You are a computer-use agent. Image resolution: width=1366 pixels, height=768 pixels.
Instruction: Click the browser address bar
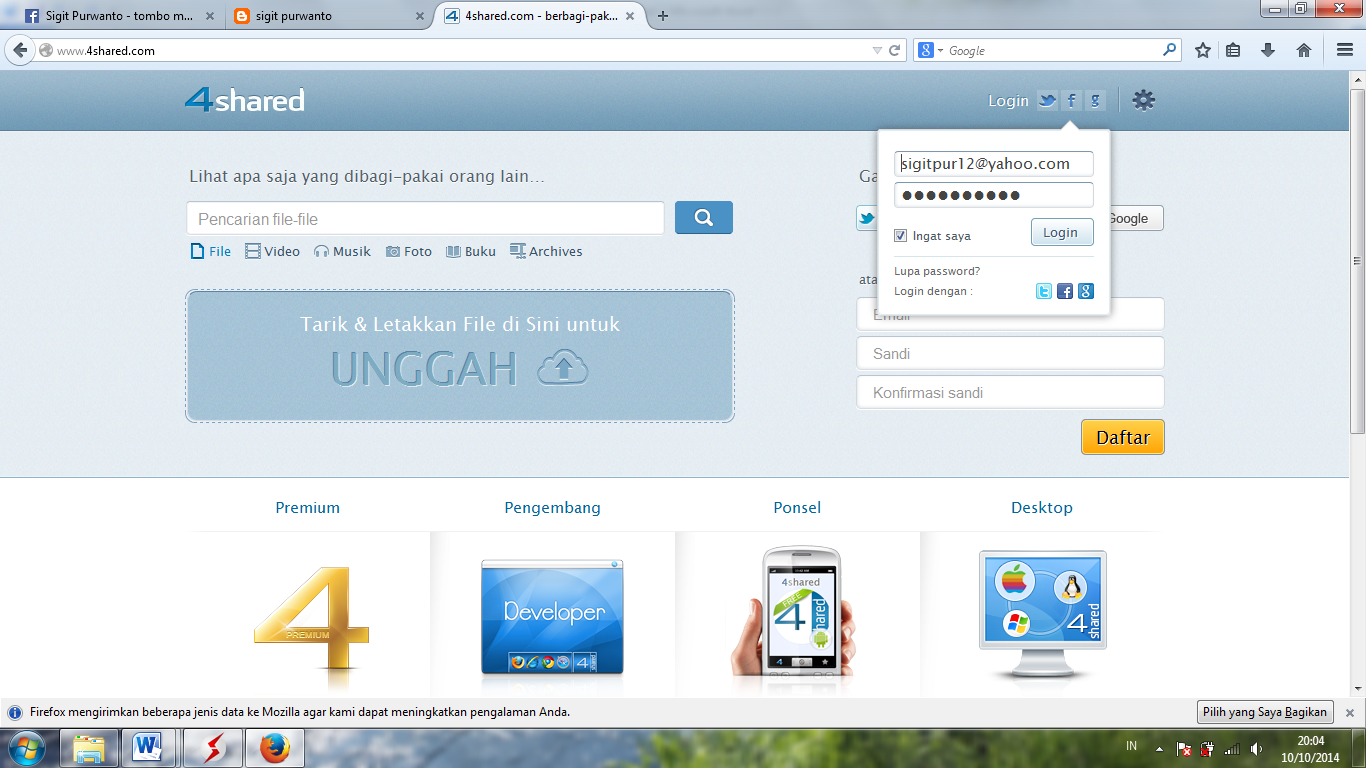click(x=460, y=50)
